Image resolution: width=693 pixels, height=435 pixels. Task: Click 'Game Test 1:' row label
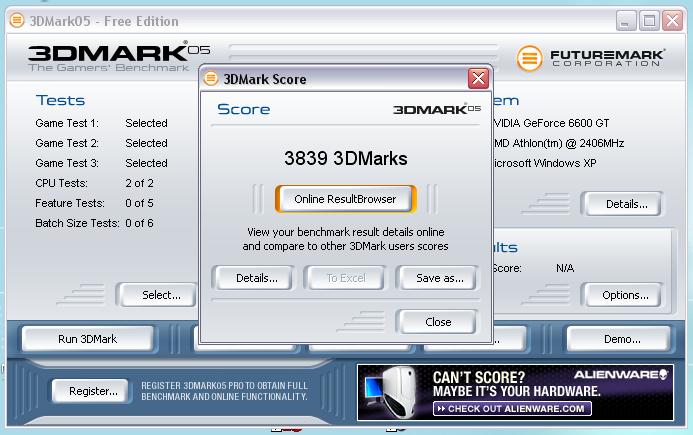coord(67,123)
